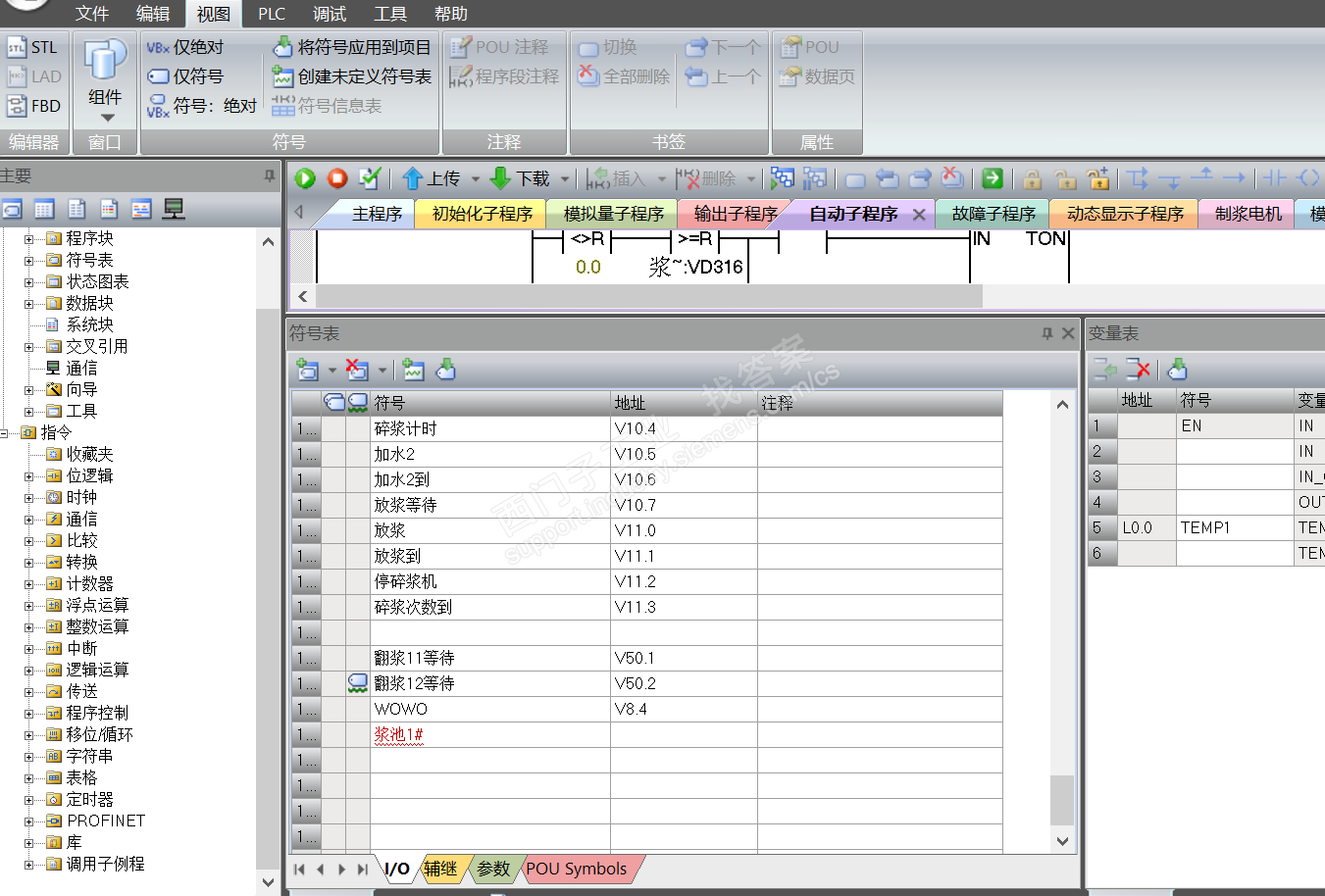Click the green go-to arrow icon
1325x896 pixels.
[993, 178]
